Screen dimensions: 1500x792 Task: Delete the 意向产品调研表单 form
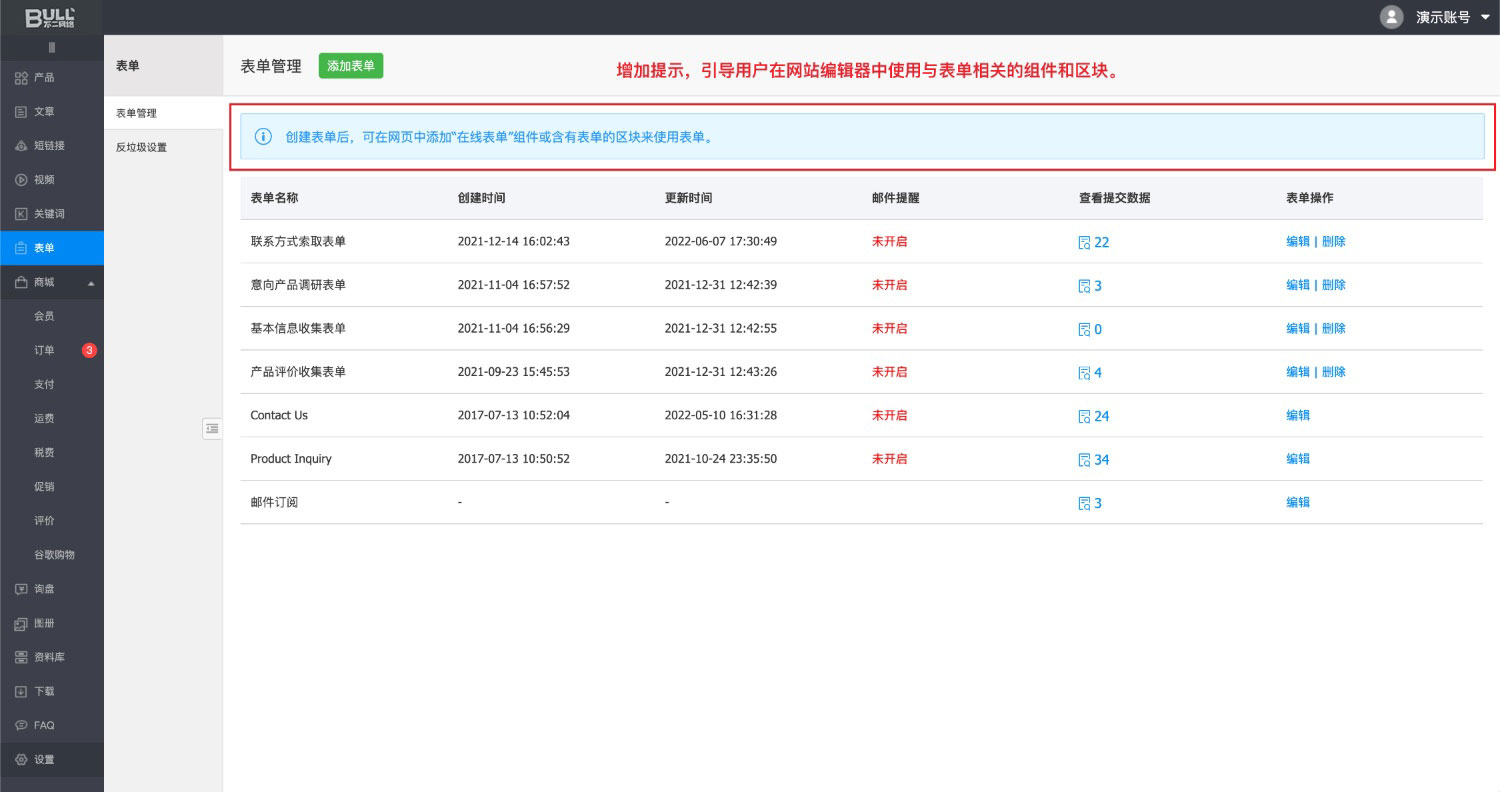click(x=1334, y=285)
